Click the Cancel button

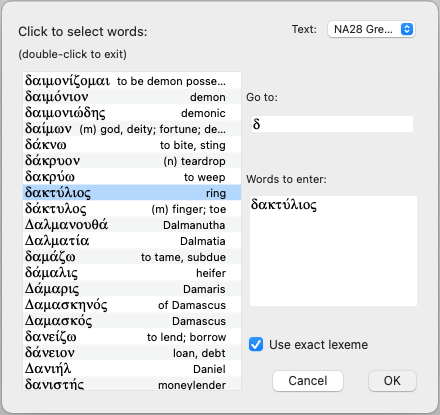pos(308,381)
